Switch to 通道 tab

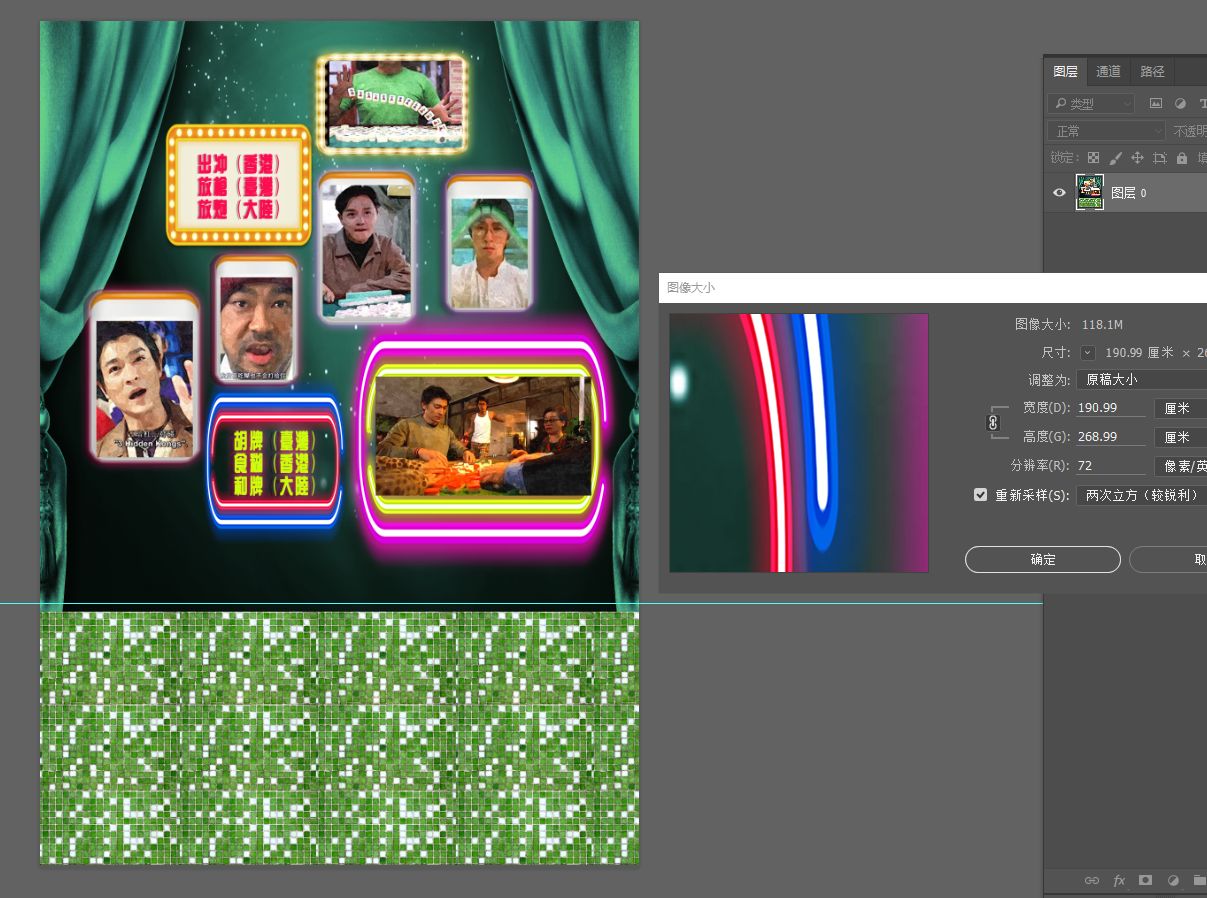[1108, 72]
